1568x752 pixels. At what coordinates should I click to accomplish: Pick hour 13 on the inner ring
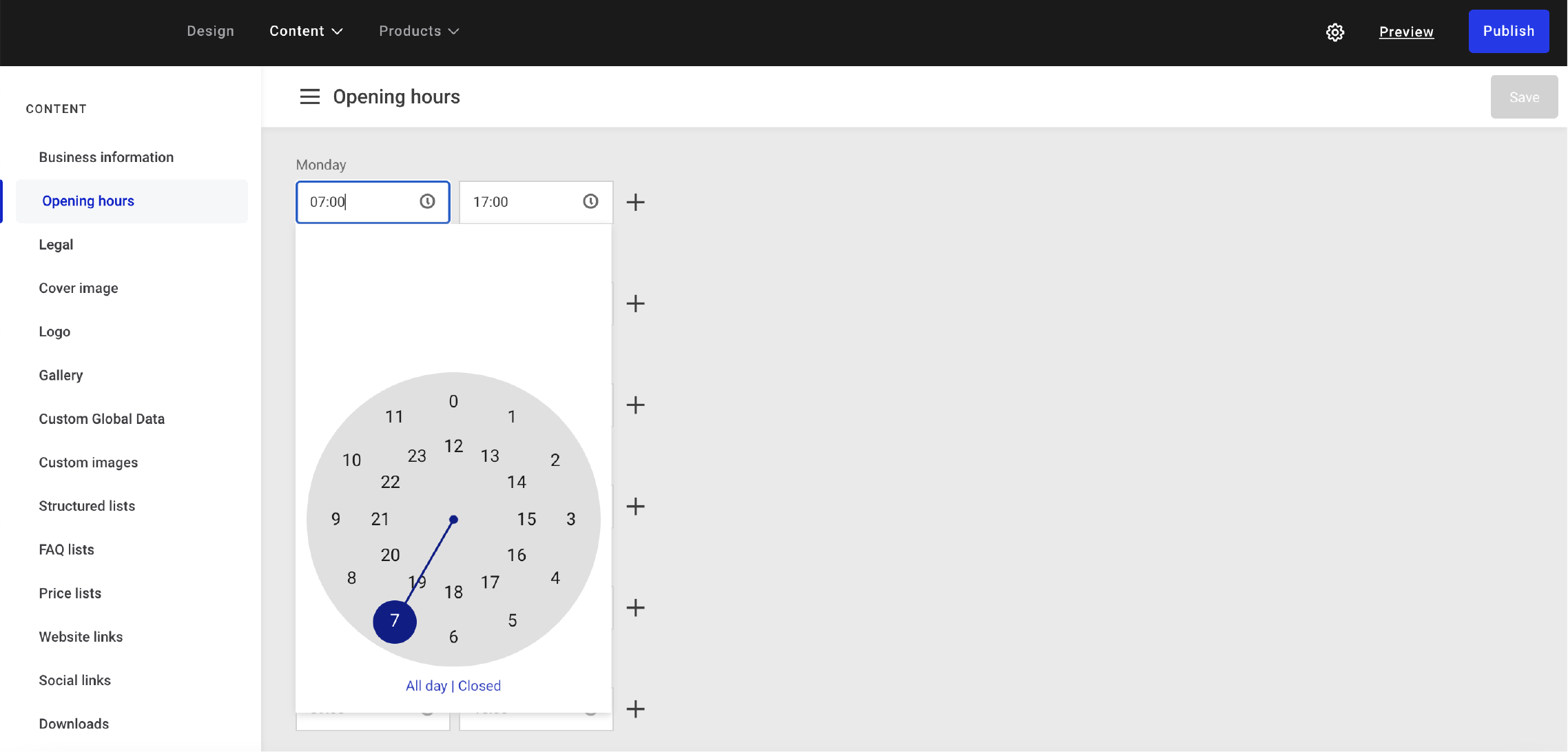tap(490, 456)
